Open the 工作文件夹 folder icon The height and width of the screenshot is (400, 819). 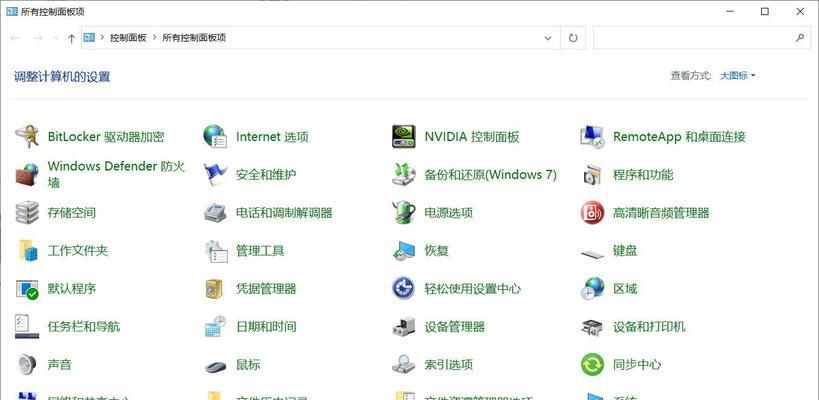[27, 251]
